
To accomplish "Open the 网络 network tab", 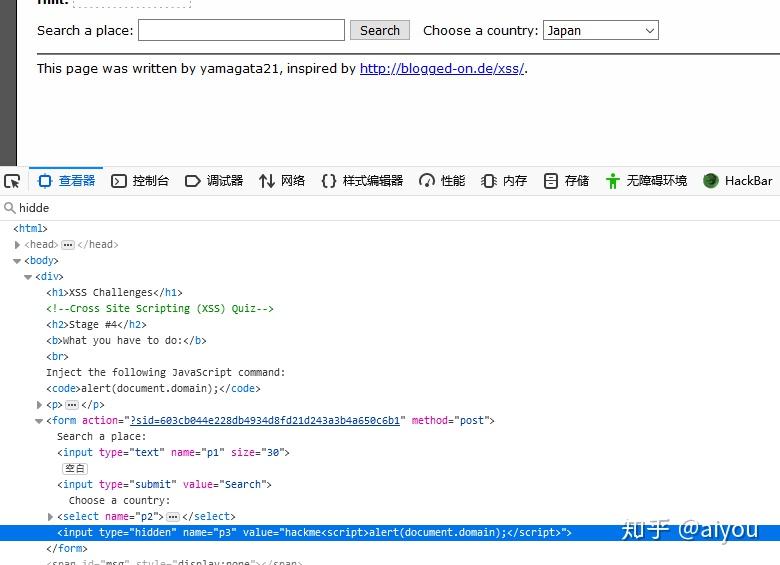I will (x=282, y=181).
